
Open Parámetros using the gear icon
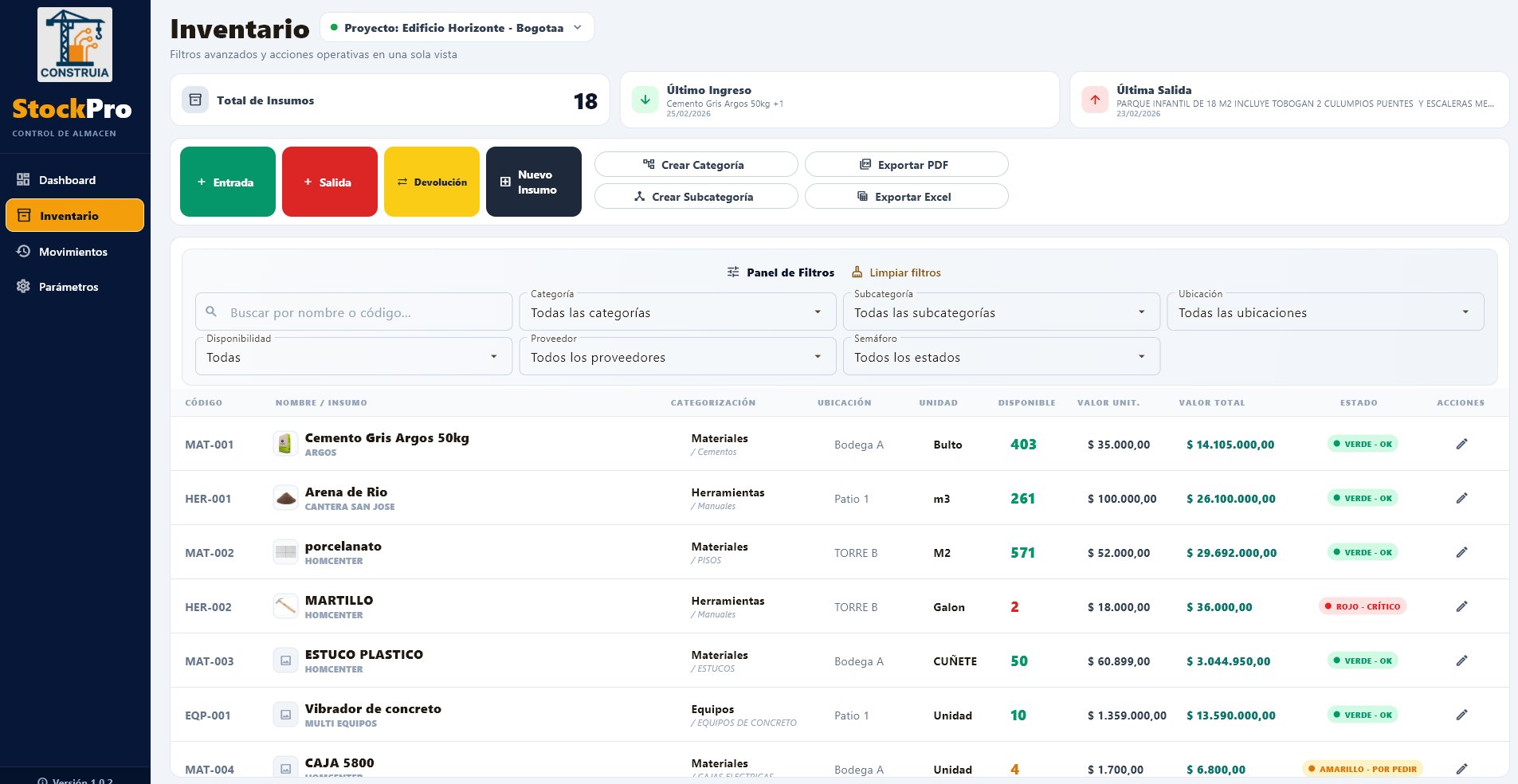tap(23, 287)
